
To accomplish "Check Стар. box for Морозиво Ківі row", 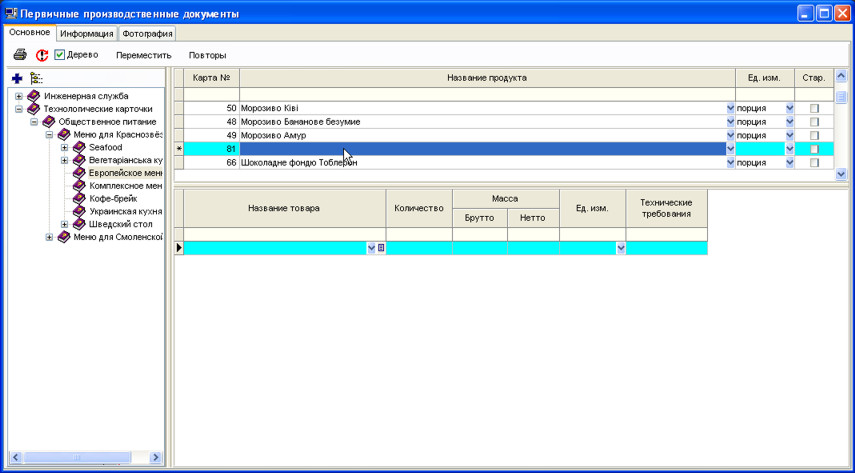I will (814, 108).
